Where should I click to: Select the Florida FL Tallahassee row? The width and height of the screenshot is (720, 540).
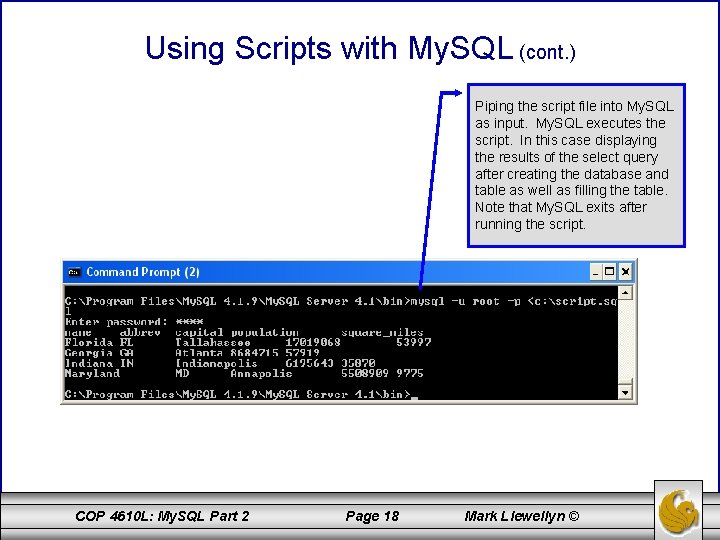coord(248,342)
